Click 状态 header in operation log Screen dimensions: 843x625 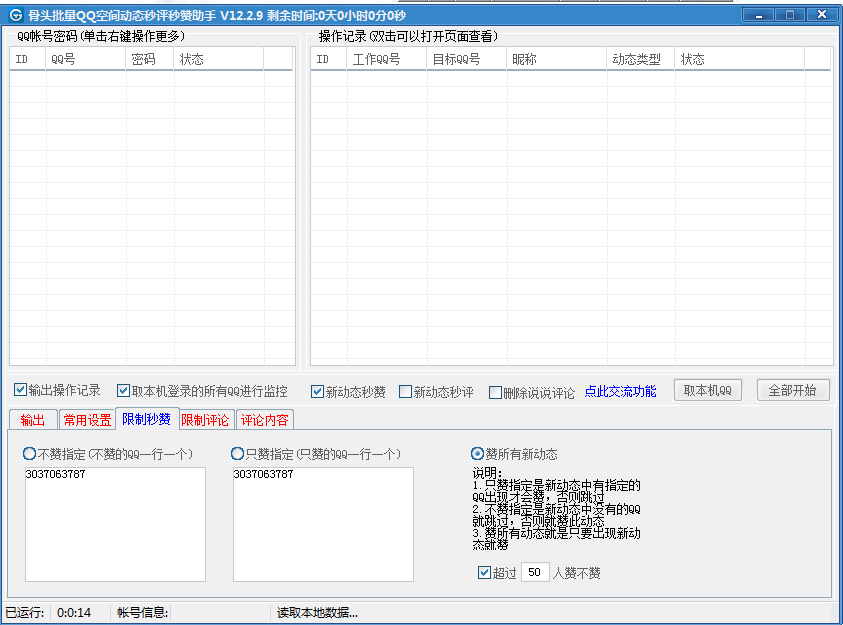(739, 59)
